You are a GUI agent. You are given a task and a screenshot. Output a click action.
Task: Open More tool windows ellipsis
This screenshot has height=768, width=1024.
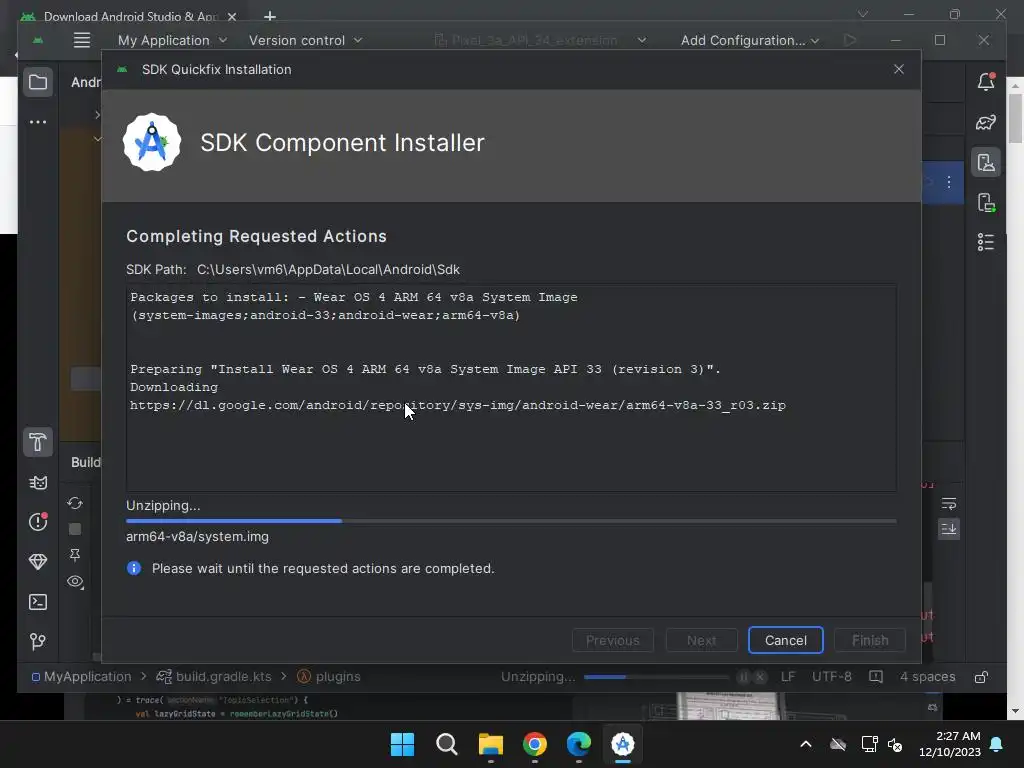click(x=38, y=122)
